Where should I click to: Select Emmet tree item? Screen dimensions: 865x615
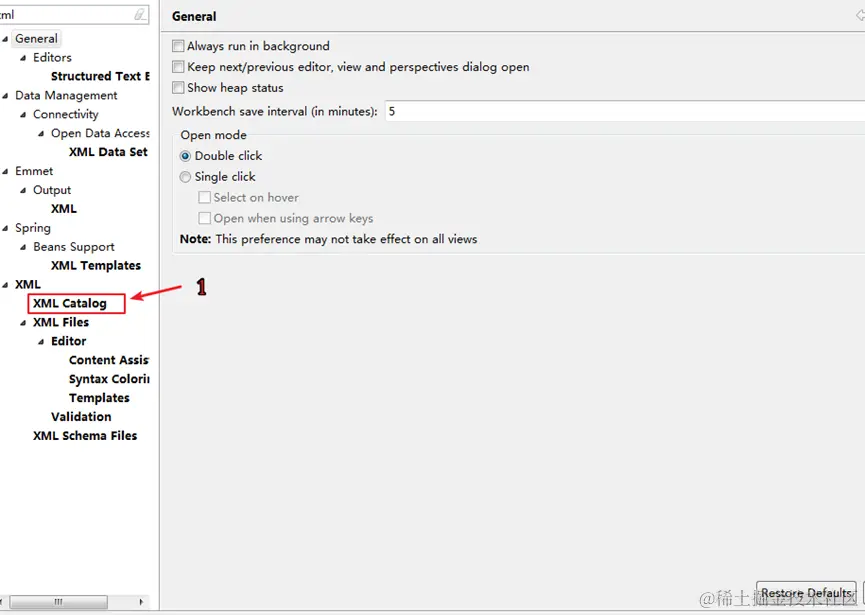[x=34, y=171]
